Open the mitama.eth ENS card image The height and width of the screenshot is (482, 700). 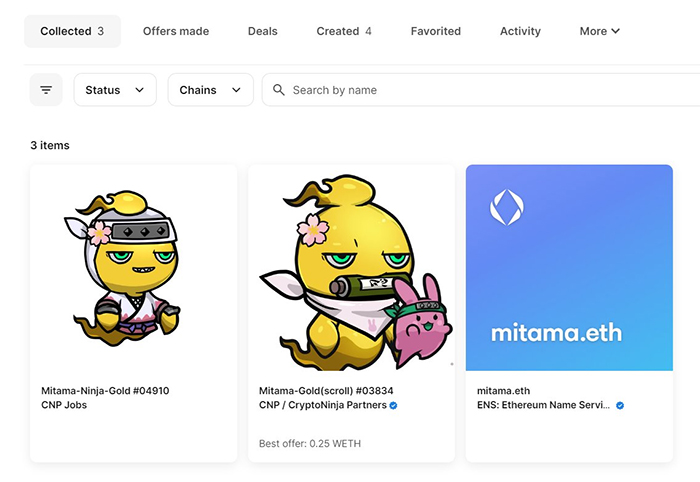569,268
